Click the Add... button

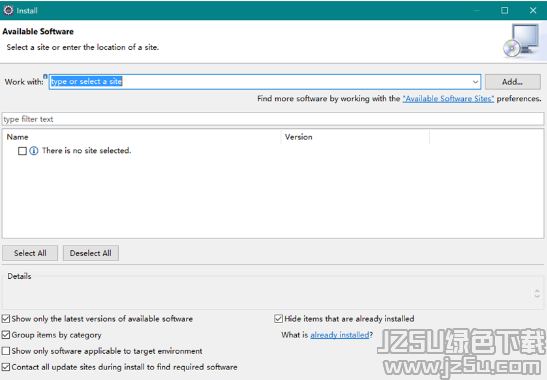click(x=512, y=82)
